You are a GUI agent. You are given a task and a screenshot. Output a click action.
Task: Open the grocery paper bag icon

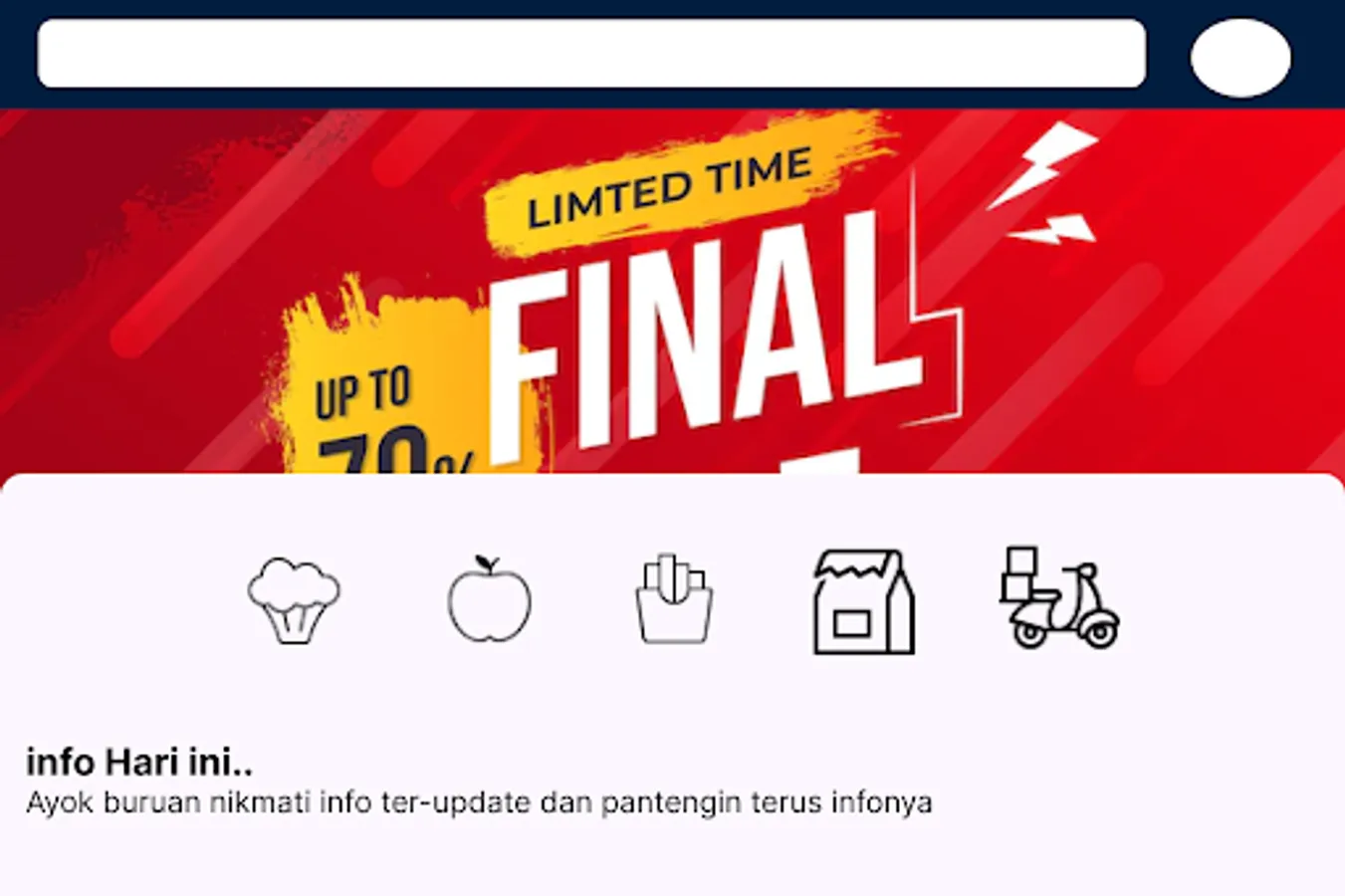863,601
